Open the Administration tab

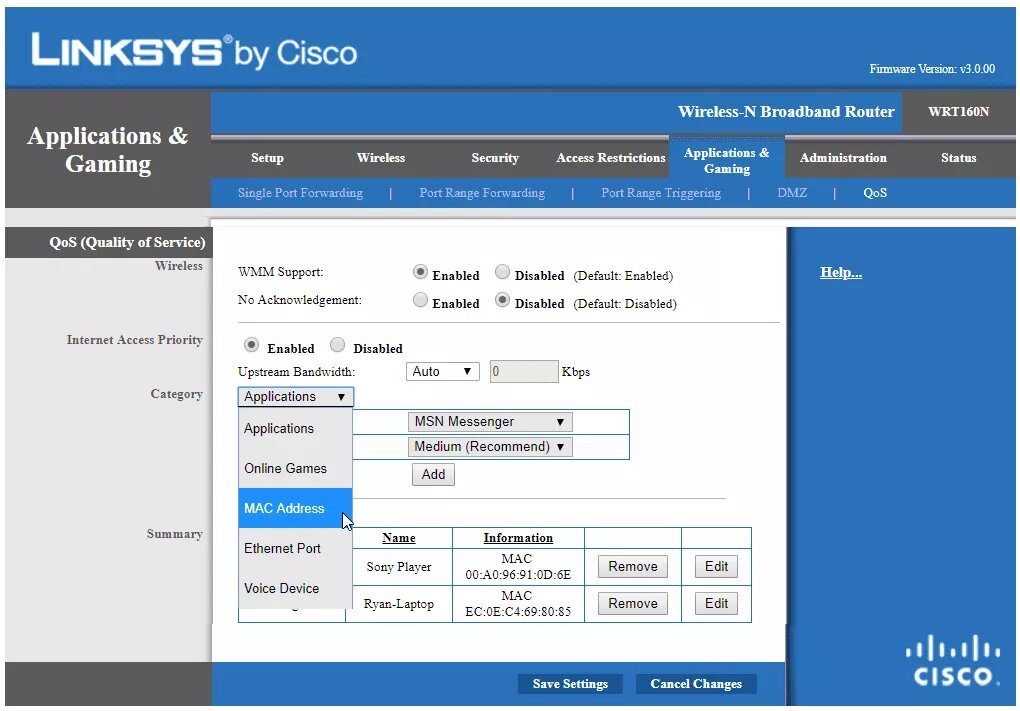pos(843,158)
